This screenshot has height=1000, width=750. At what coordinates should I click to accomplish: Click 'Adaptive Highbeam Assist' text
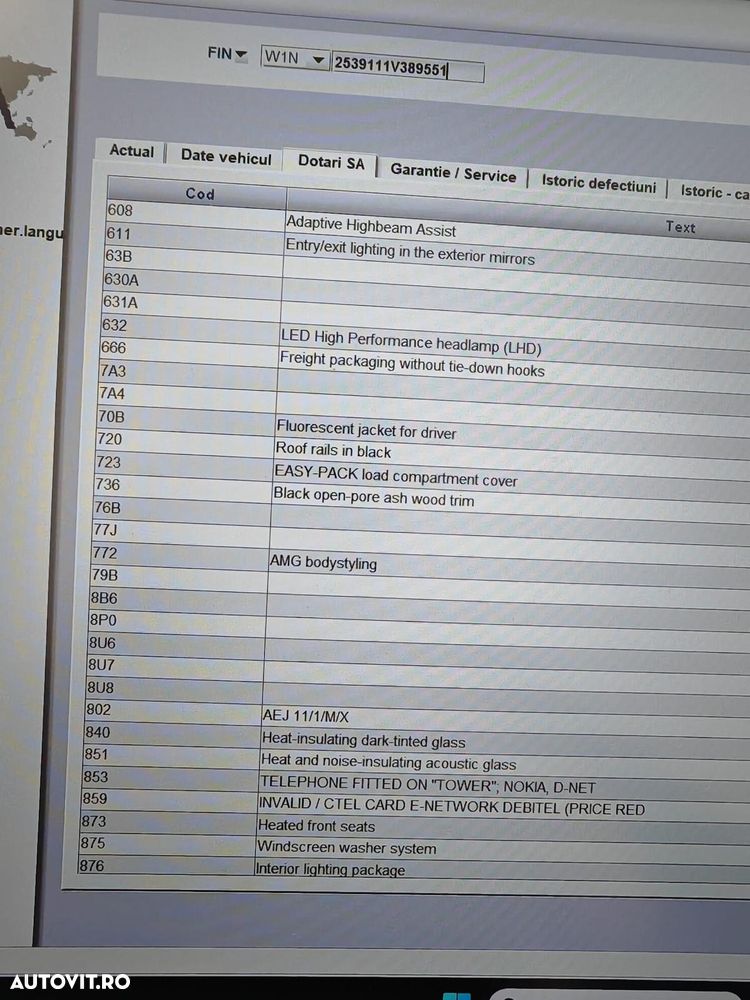pos(371,226)
